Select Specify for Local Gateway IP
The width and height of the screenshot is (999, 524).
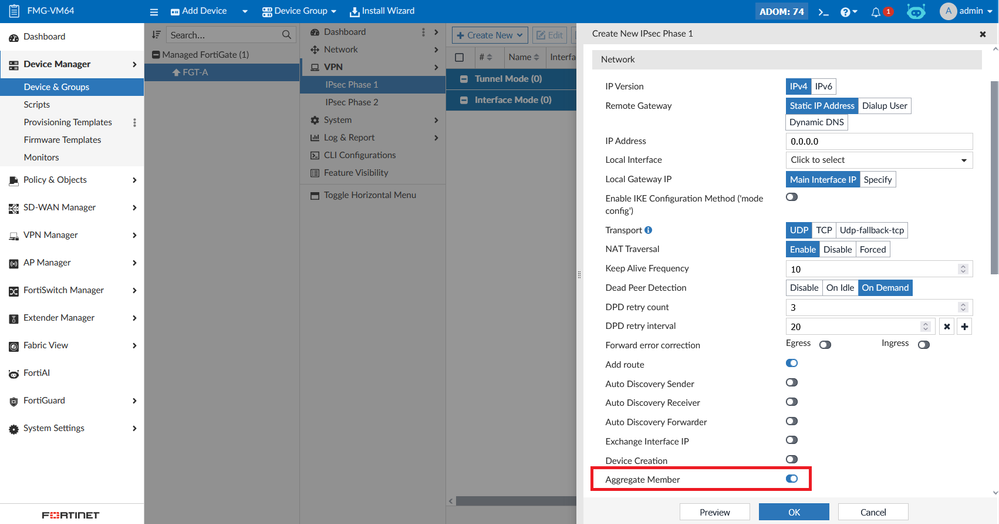tap(877, 180)
